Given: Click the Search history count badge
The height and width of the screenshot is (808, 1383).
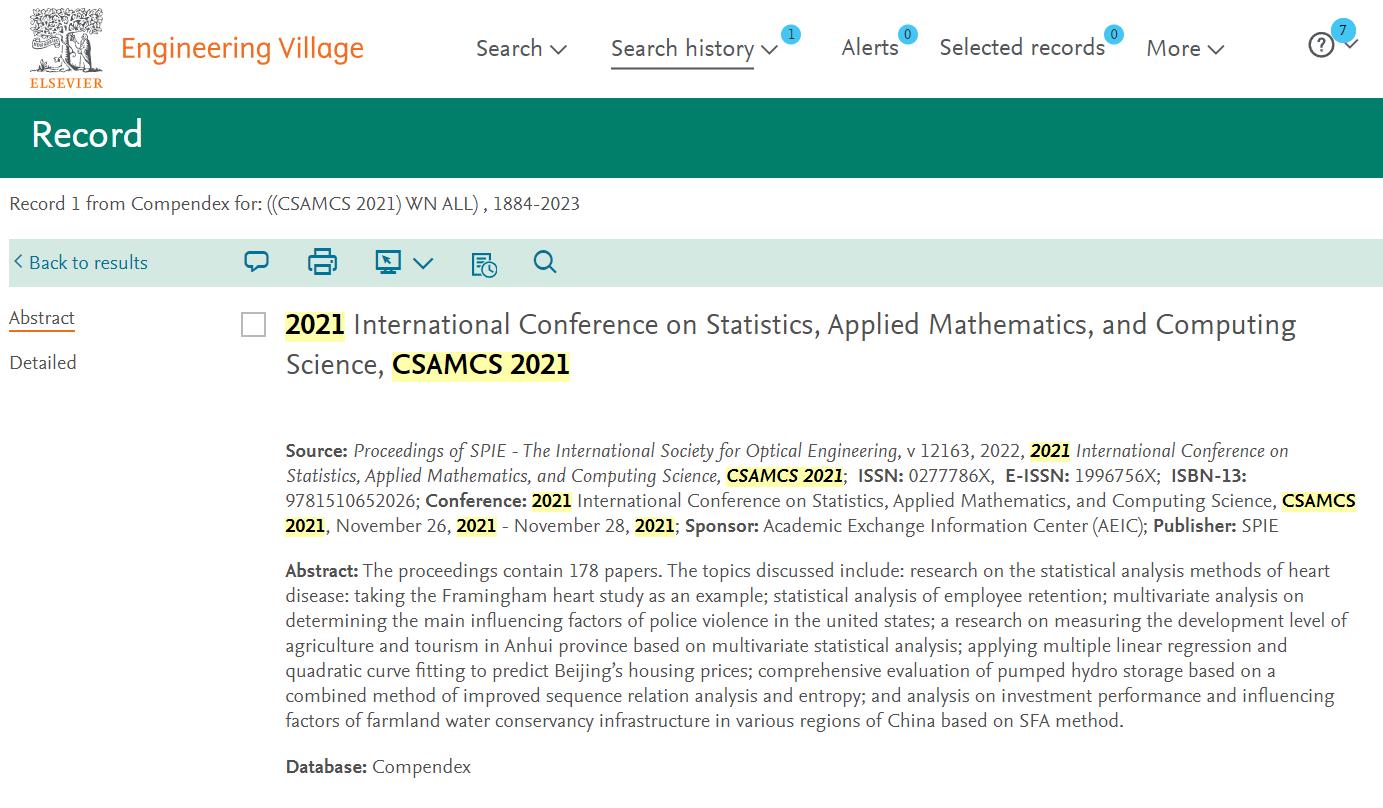Looking at the screenshot, I should (790, 35).
